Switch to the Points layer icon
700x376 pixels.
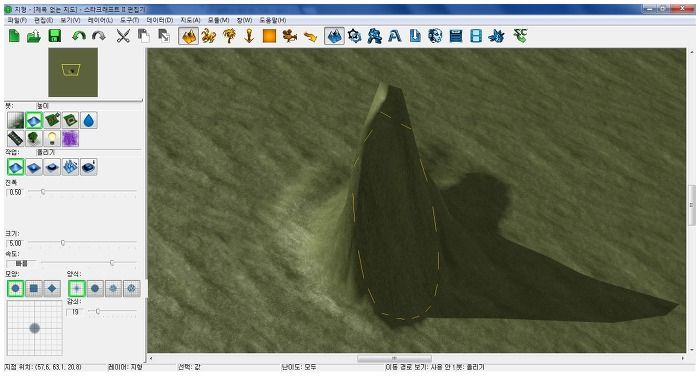pyautogui.click(x=249, y=36)
